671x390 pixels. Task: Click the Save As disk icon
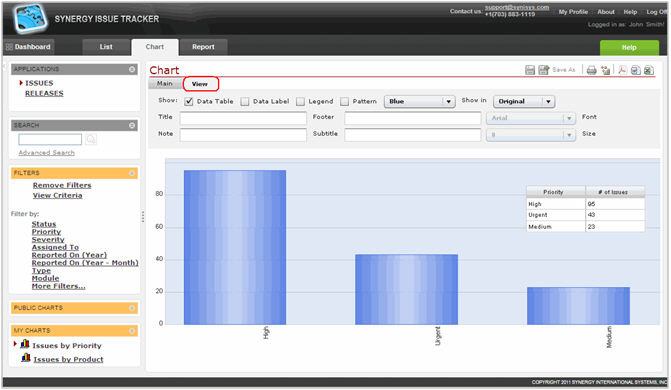coord(543,70)
